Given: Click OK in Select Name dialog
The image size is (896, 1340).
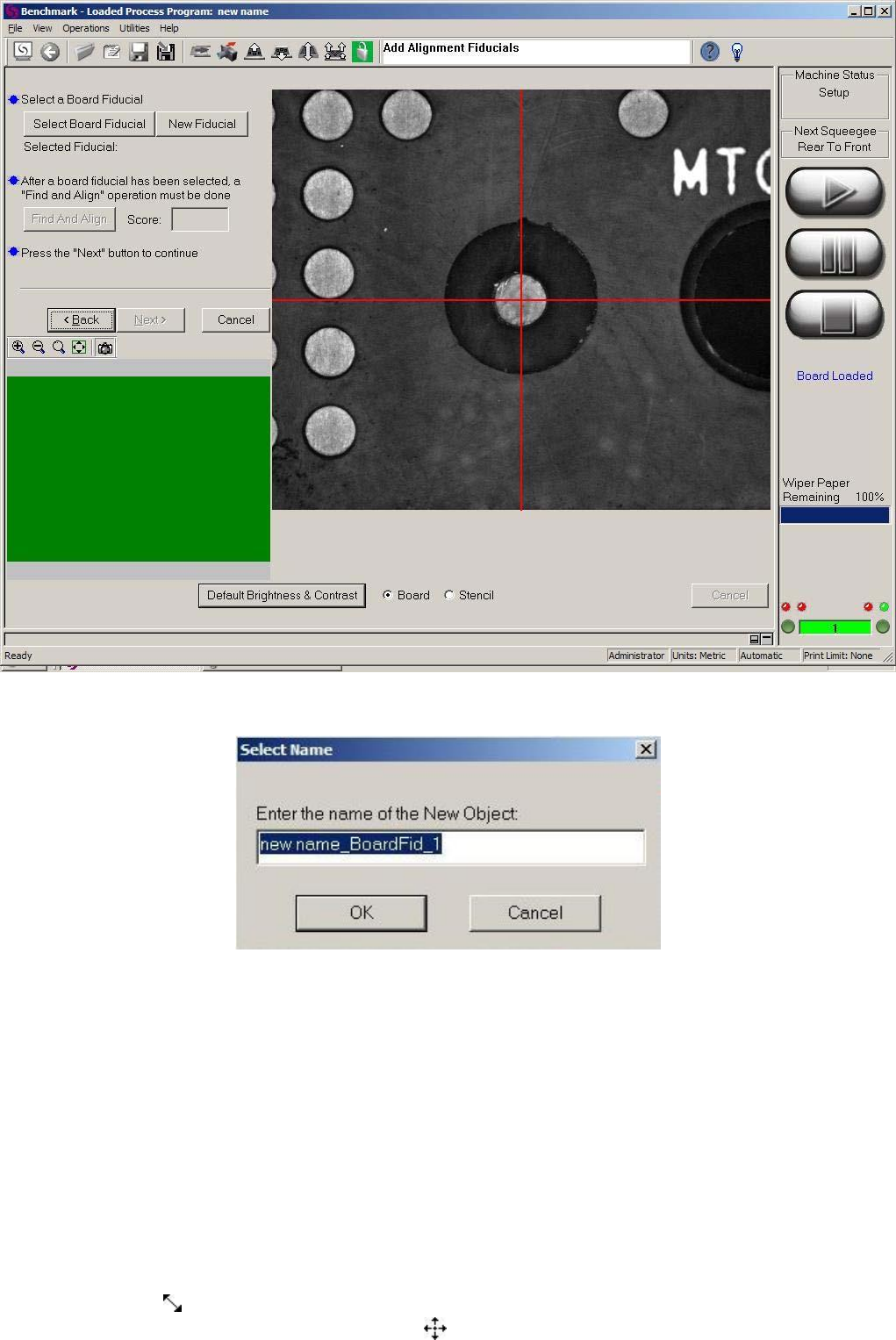Looking at the screenshot, I should (x=361, y=913).
